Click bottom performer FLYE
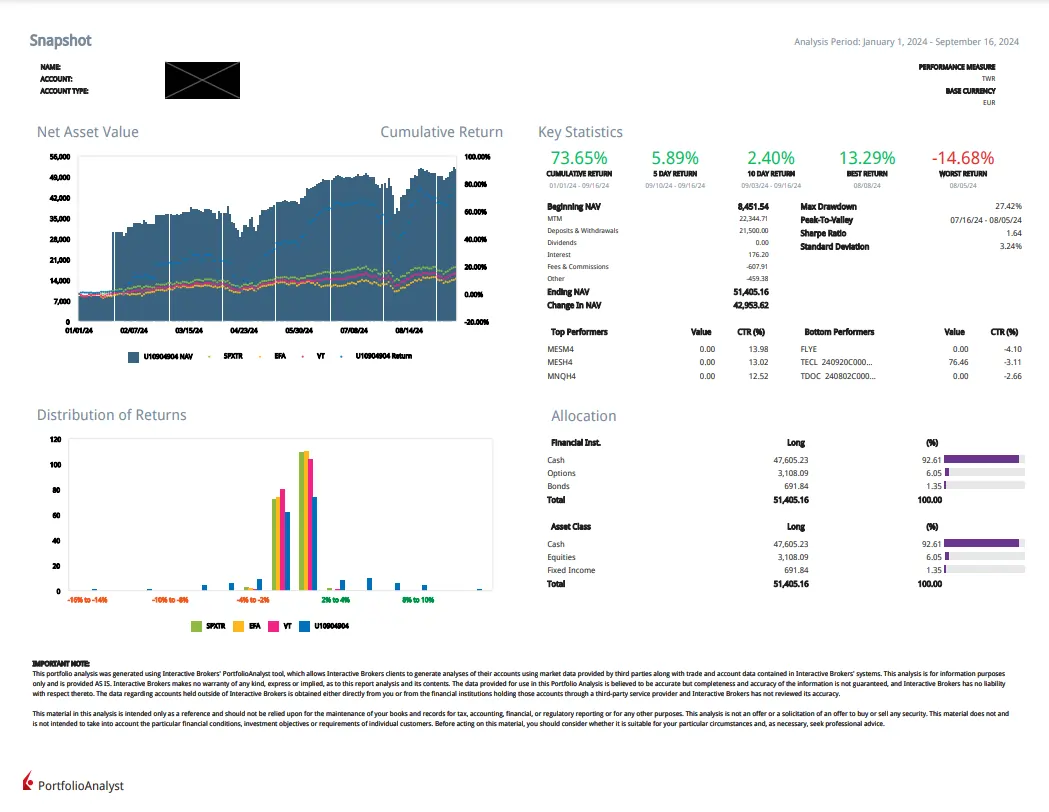 (810, 347)
